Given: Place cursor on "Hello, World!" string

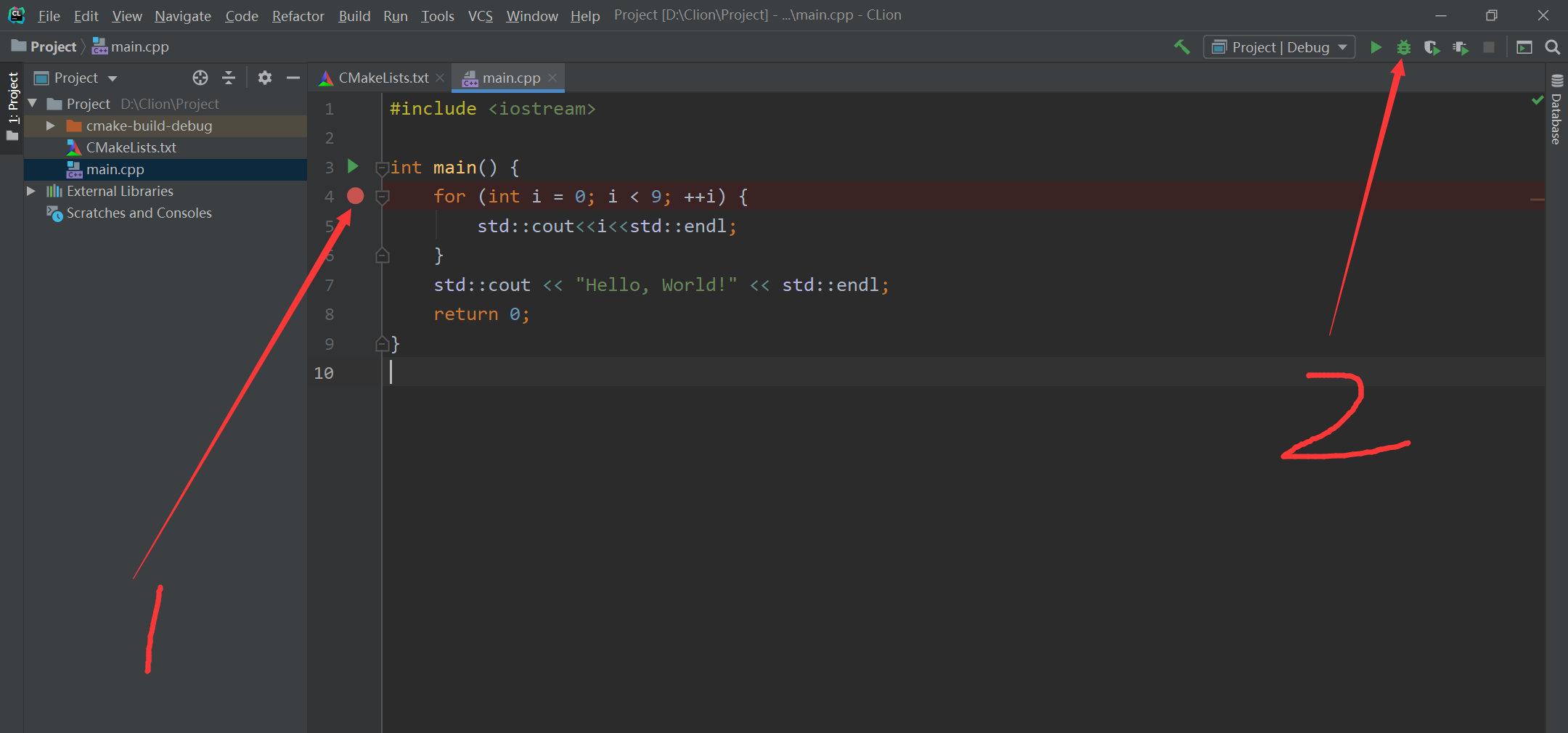Looking at the screenshot, I should (656, 284).
